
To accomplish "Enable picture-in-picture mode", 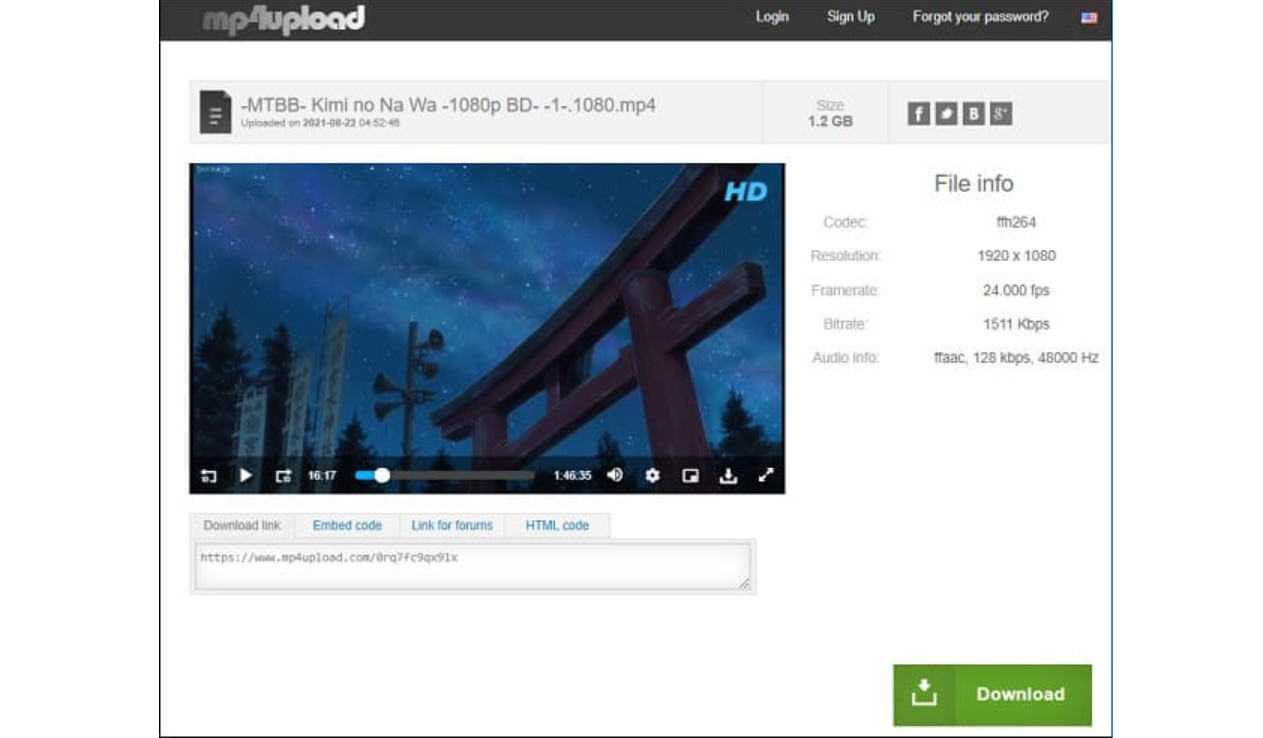I will (x=690, y=476).
